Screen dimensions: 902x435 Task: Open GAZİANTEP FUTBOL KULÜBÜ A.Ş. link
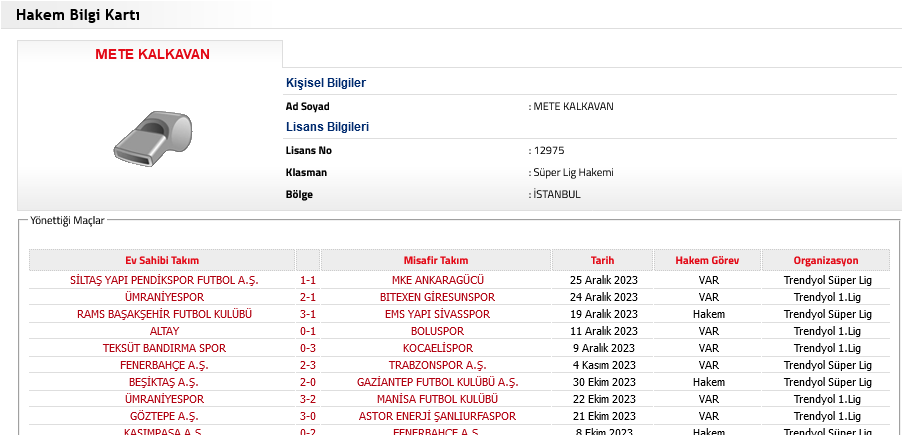tap(437, 382)
